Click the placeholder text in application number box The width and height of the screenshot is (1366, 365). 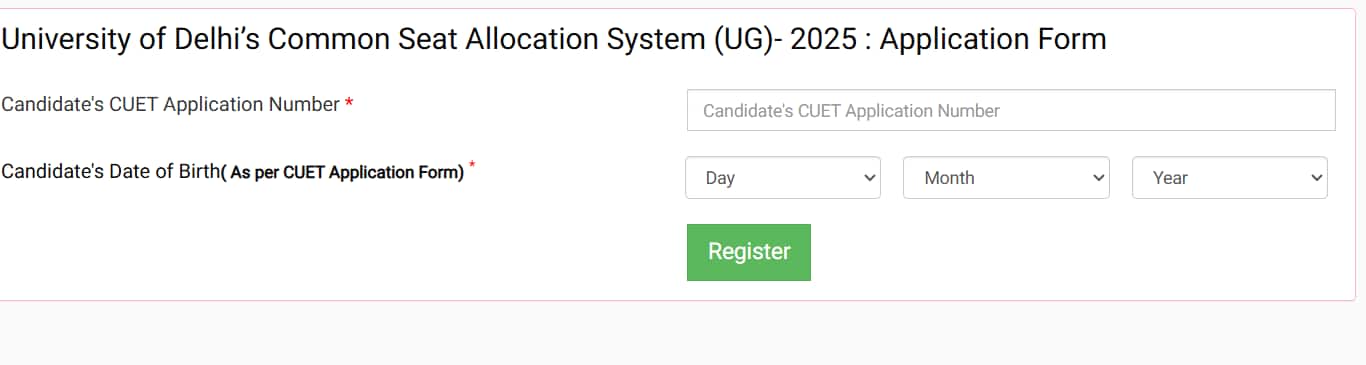(x=851, y=111)
